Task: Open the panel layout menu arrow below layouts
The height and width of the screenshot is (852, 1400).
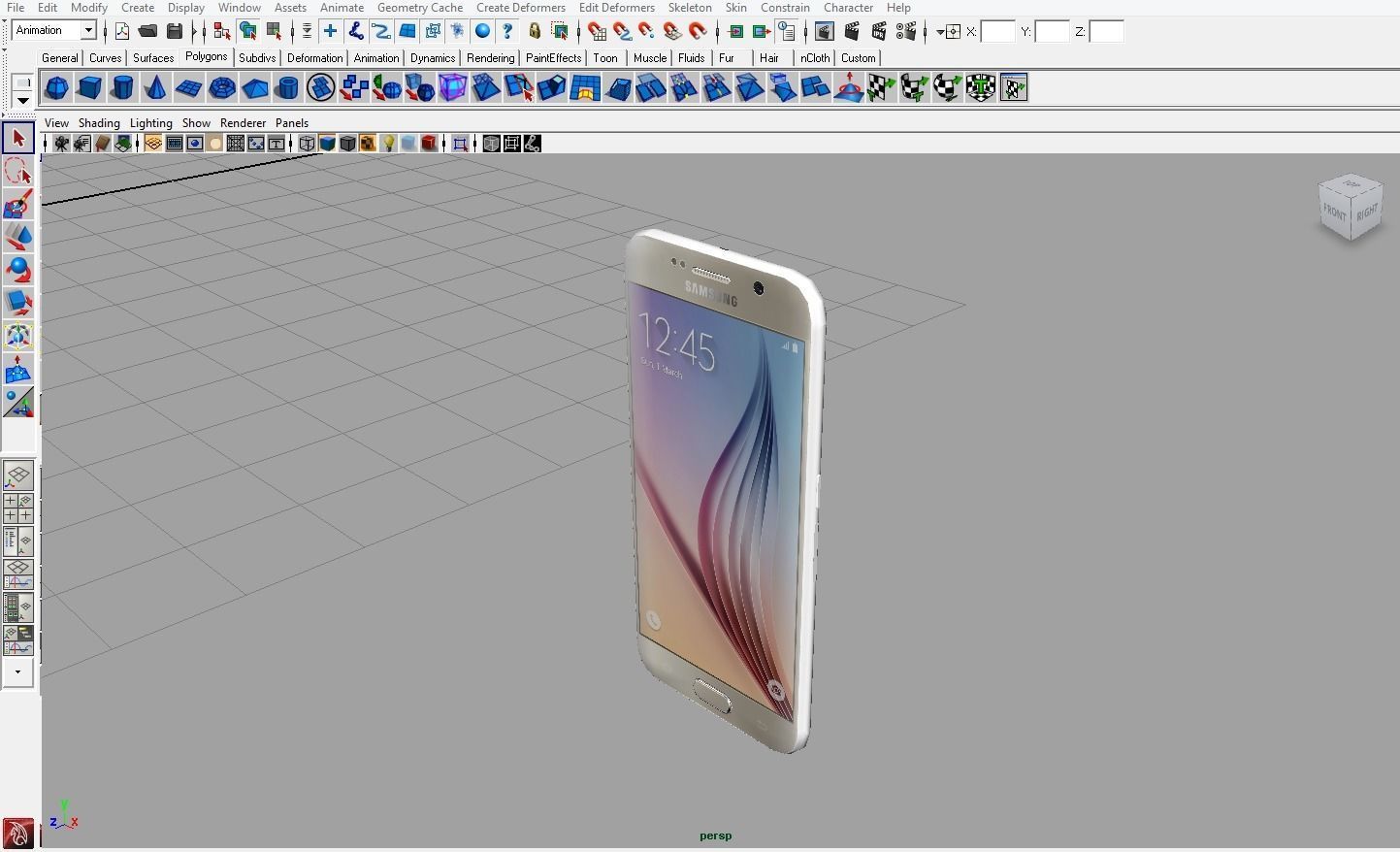Action: [17, 672]
